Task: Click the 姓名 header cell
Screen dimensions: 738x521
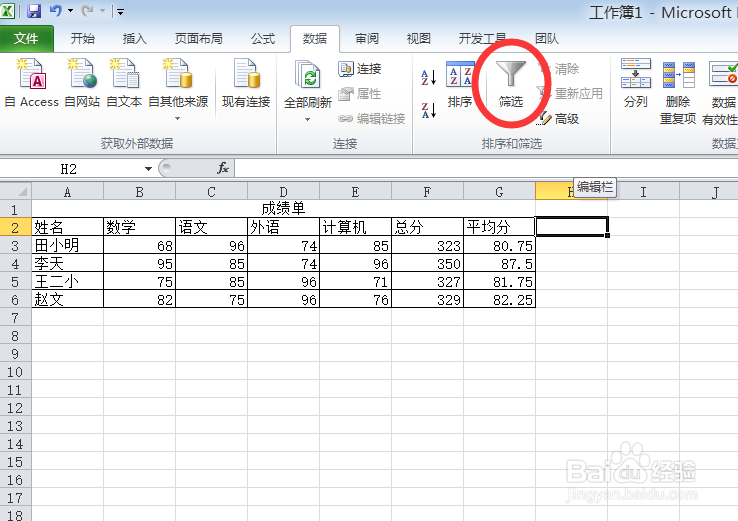Action: [67, 227]
